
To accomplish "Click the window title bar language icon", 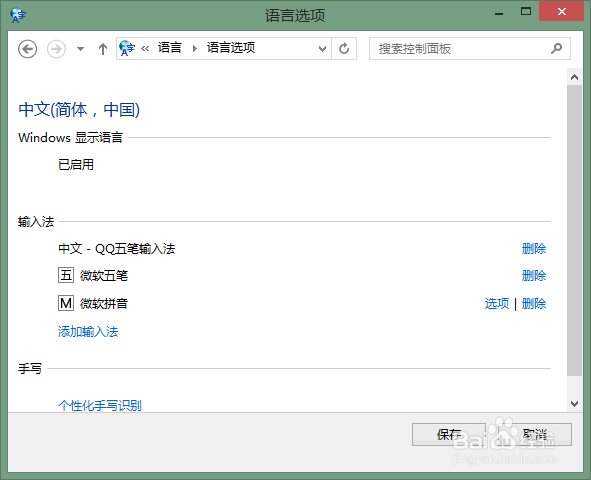I will point(18,15).
